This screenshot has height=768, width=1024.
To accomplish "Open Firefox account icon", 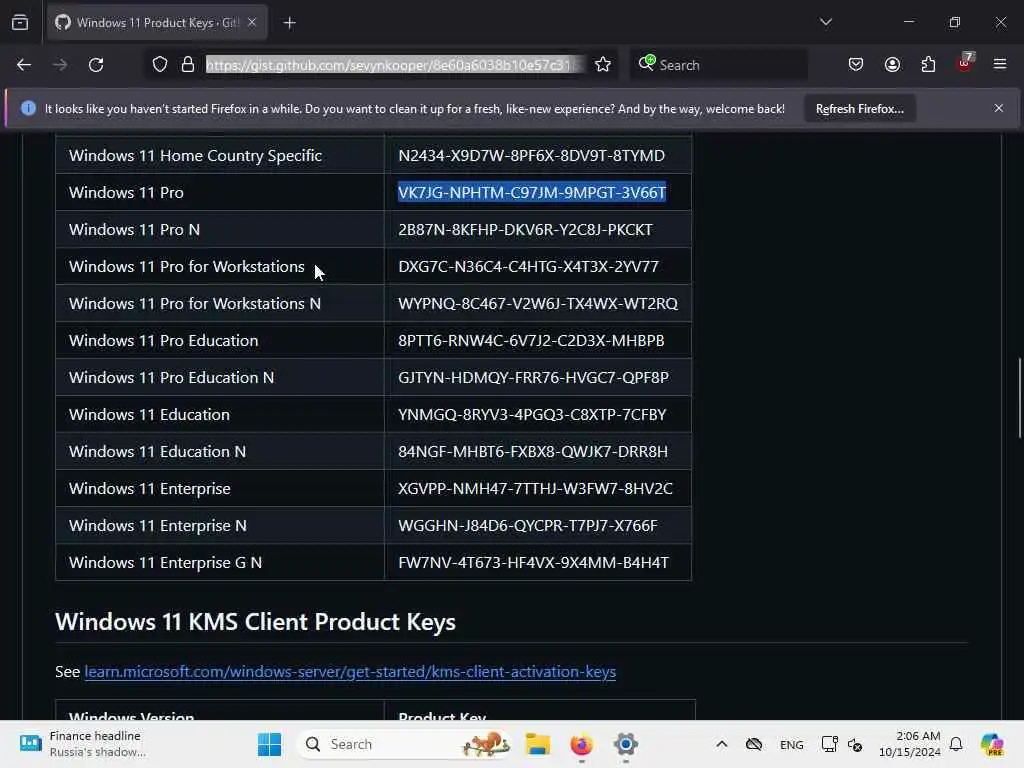I will point(892,65).
